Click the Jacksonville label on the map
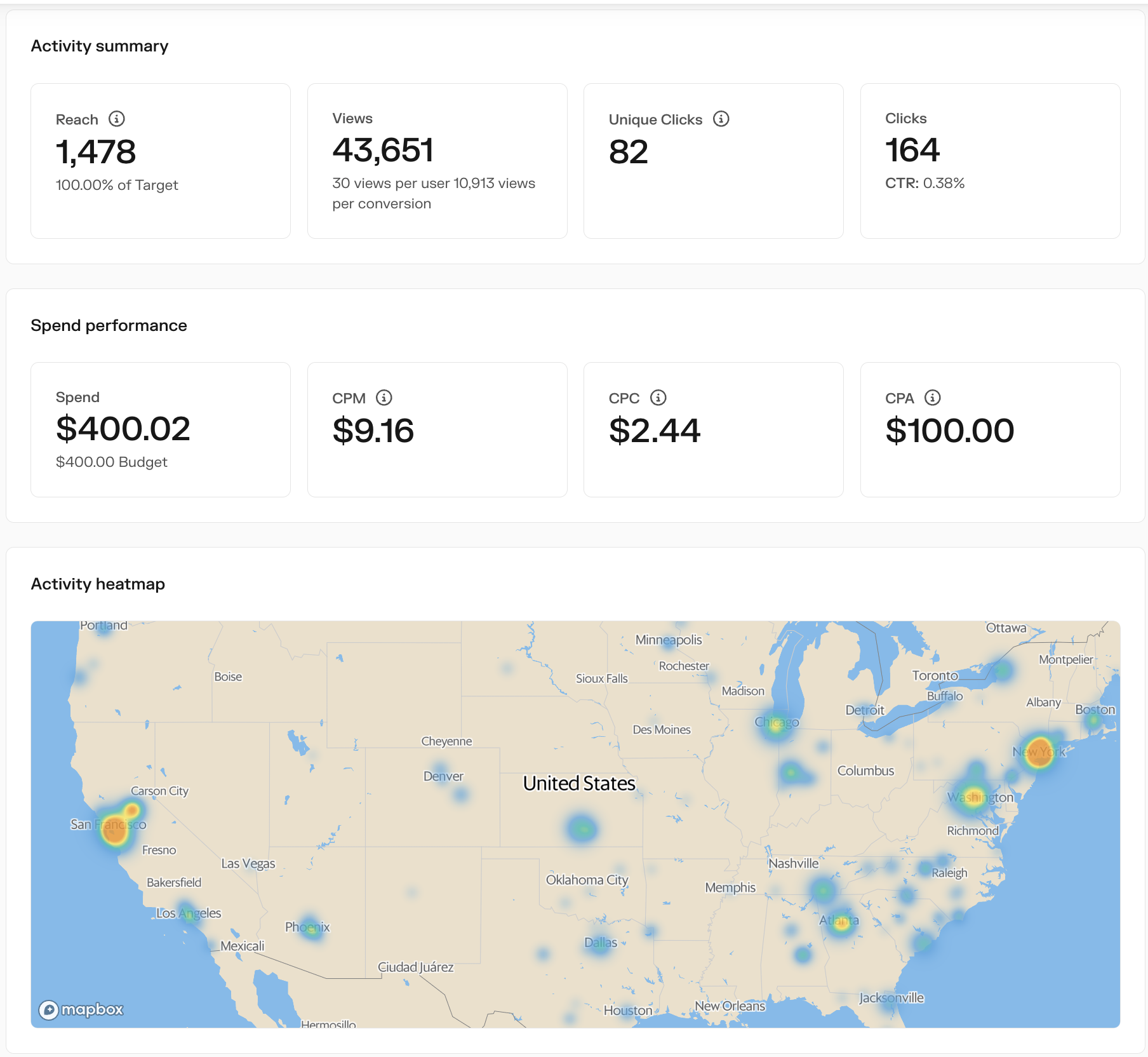1148x1057 pixels. coord(891,998)
